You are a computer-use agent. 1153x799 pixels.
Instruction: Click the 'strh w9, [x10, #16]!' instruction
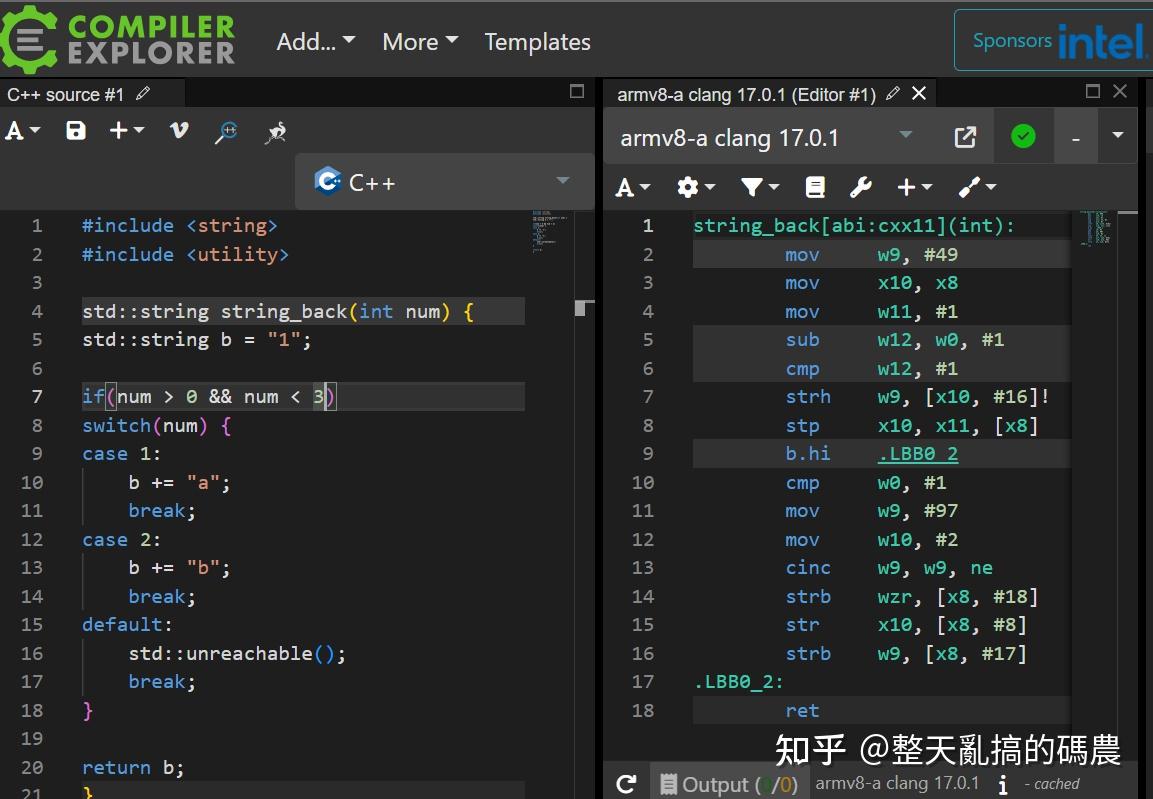click(917, 397)
